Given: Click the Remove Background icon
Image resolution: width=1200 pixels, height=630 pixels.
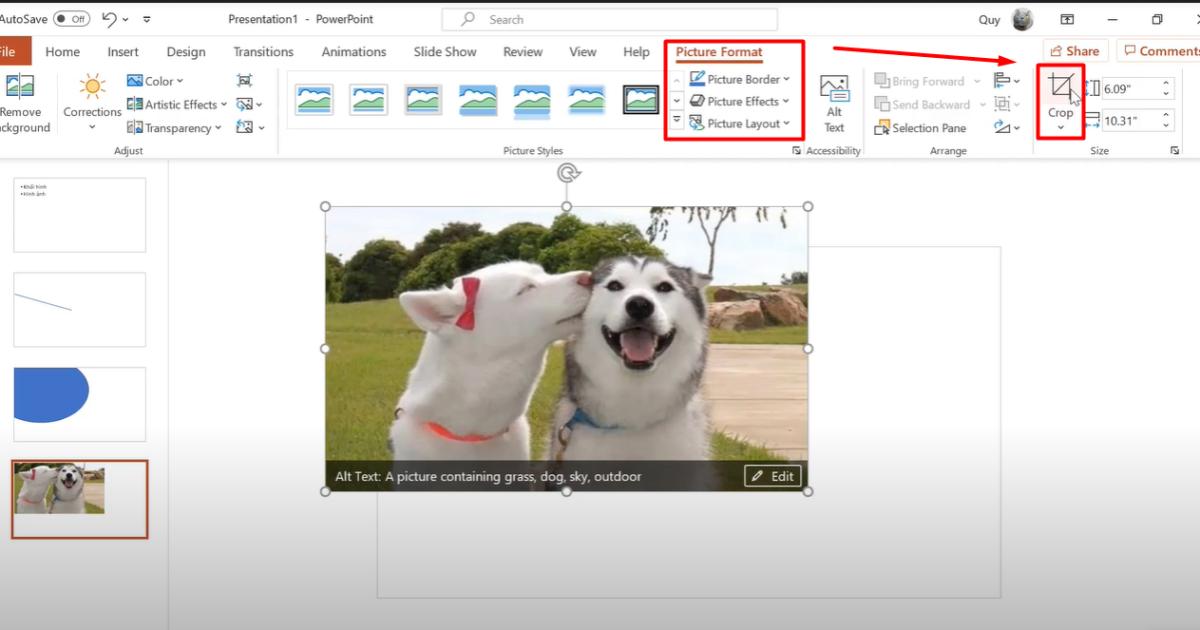Looking at the screenshot, I should [20, 88].
